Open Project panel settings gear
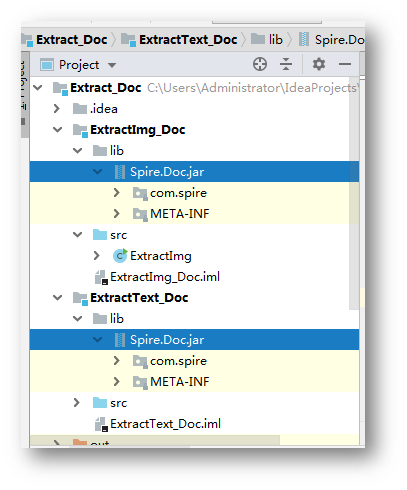407x490 pixels. (319, 64)
